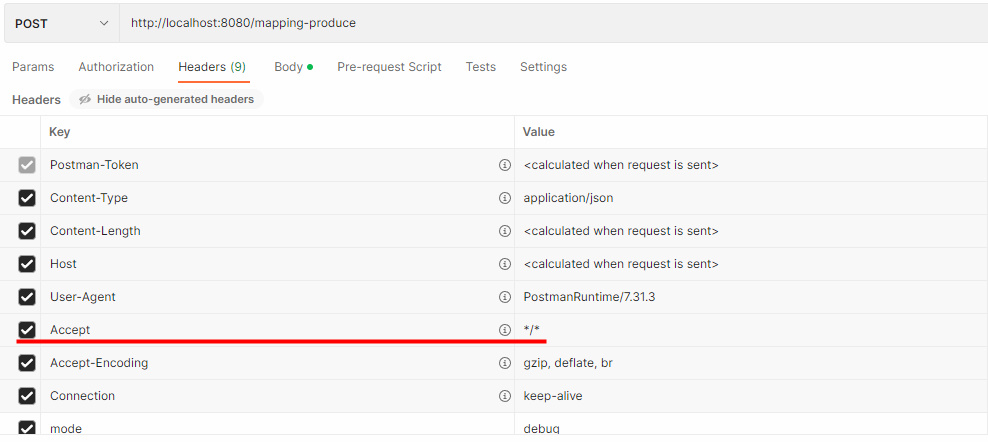Click info icon on Host row
988x442 pixels.
(x=504, y=264)
